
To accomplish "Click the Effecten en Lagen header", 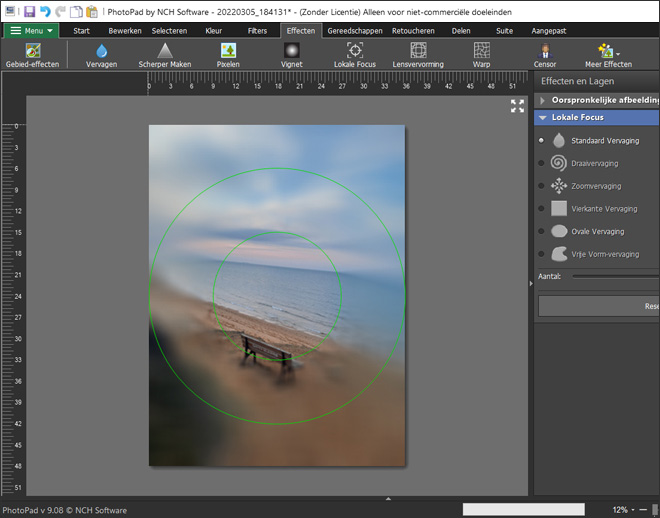I will [577, 81].
